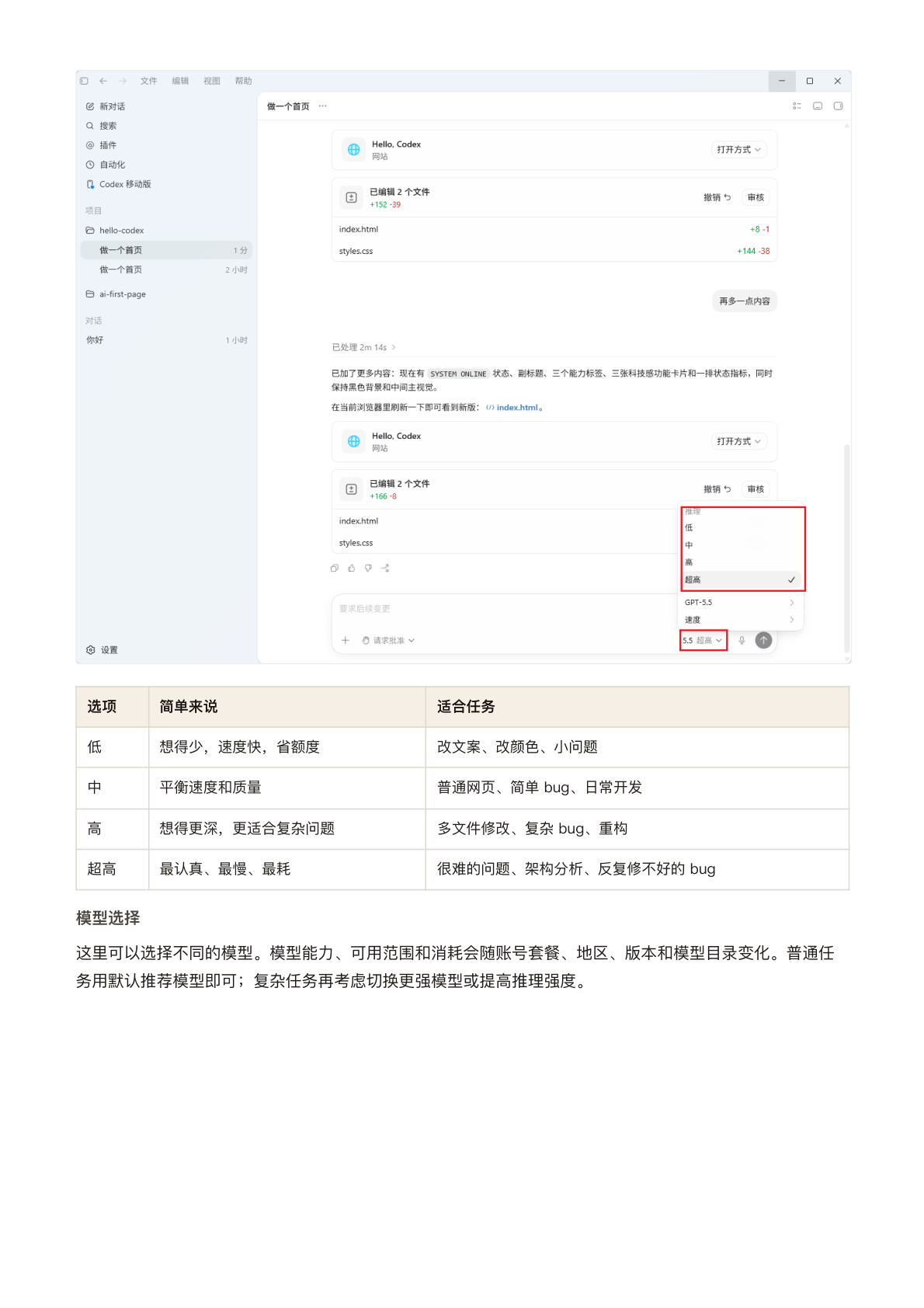Click the 再多一点内容 message bubble
This screenshot has width=924, height=1308.
[745, 301]
